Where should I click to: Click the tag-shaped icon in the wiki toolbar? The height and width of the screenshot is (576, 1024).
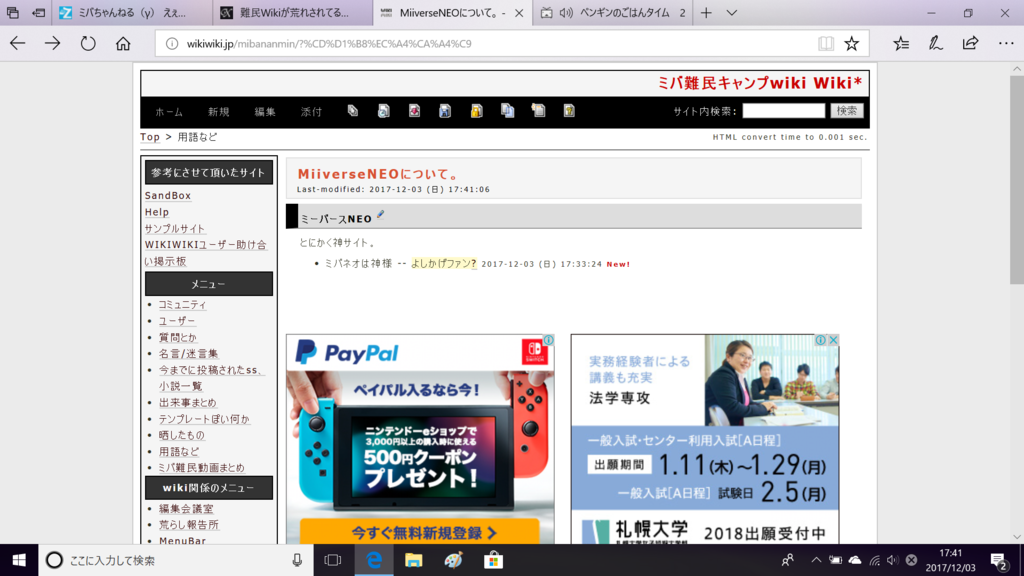coord(353,111)
